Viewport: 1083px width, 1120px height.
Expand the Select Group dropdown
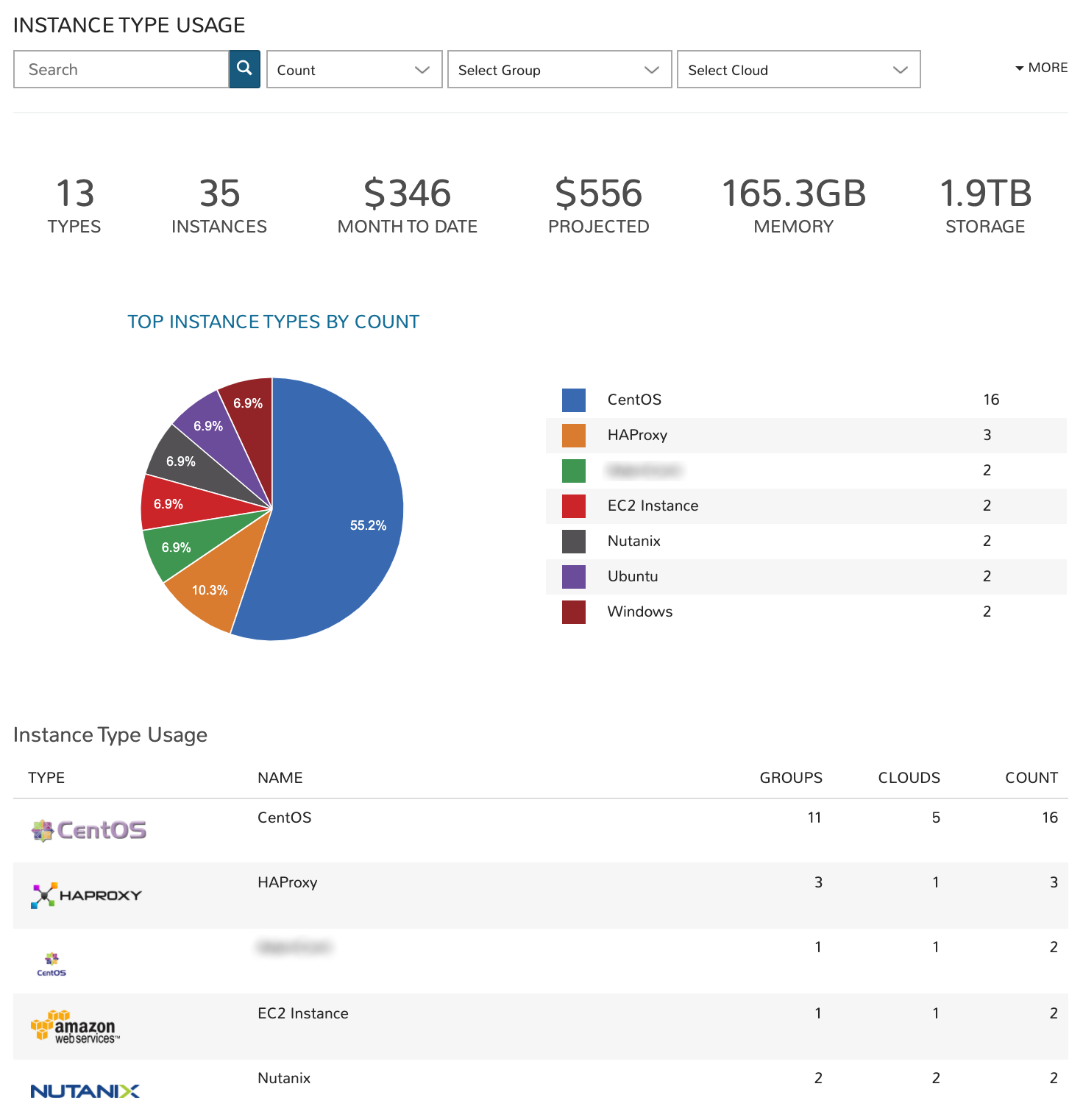[x=559, y=70]
